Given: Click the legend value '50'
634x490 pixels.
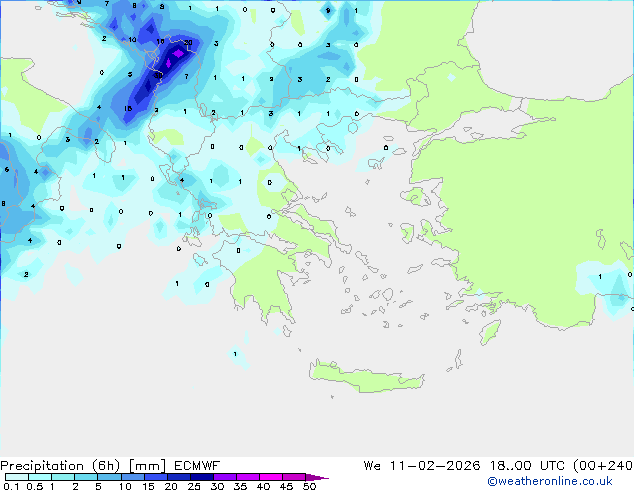Looking at the screenshot, I should pos(309,486).
